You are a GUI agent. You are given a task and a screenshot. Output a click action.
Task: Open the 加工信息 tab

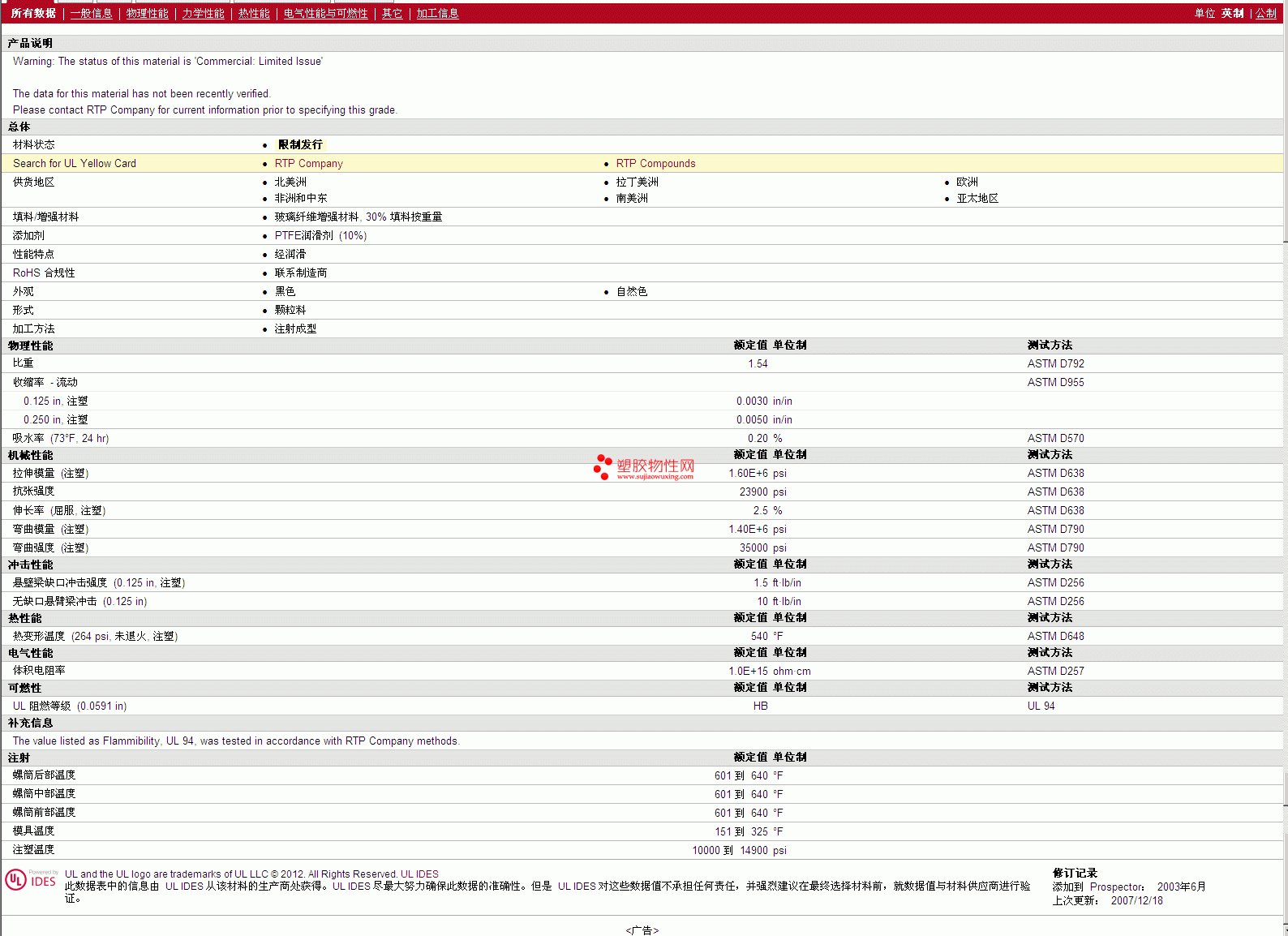click(437, 14)
